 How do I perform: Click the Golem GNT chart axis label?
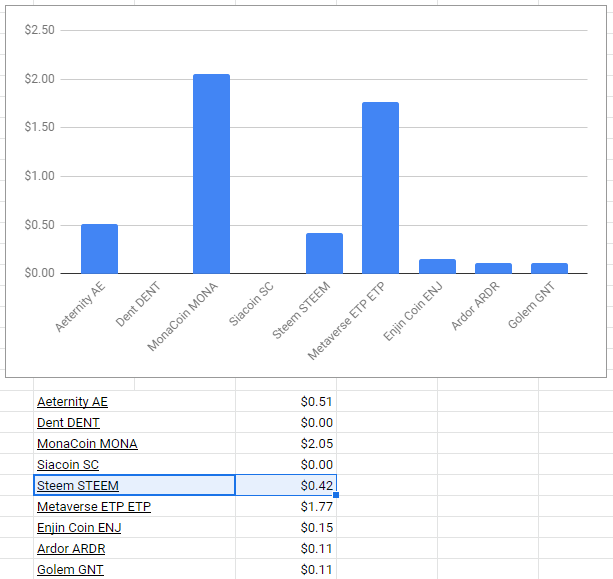pyautogui.click(x=532, y=305)
